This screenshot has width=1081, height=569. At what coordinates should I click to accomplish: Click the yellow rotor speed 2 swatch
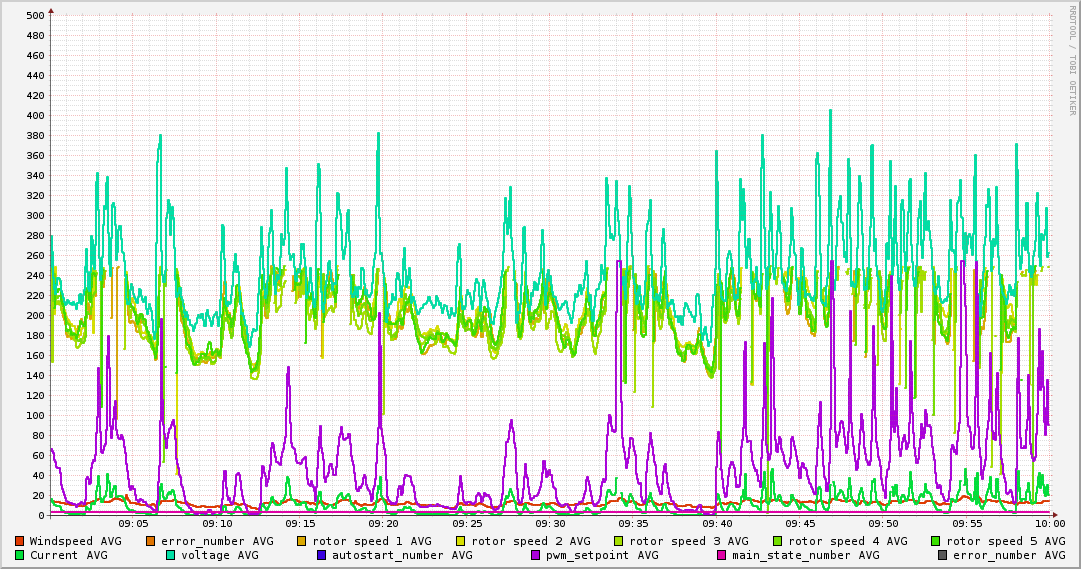pyautogui.click(x=460, y=541)
